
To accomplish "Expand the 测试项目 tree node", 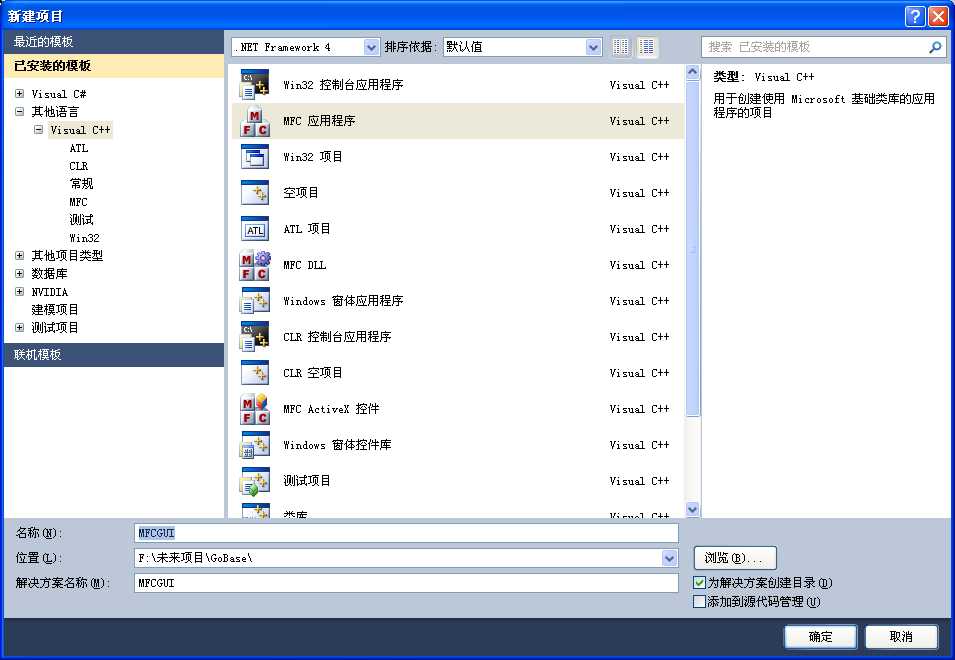I will pyautogui.click(x=19, y=328).
